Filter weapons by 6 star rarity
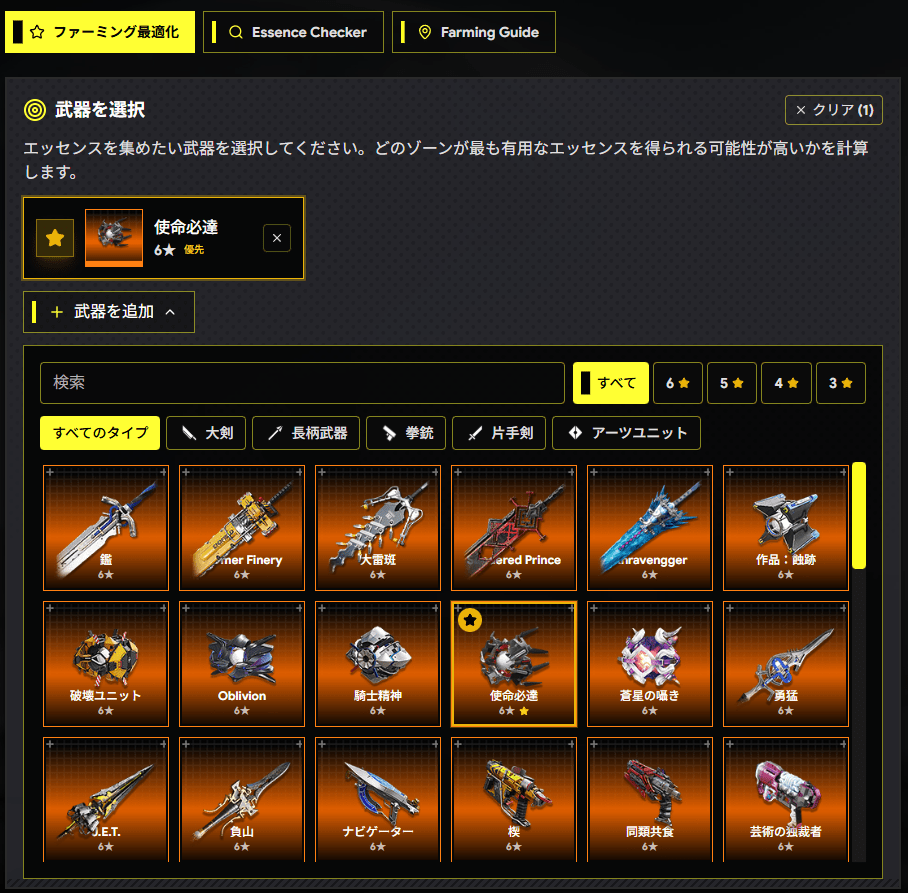908x893 pixels. pyautogui.click(x=678, y=383)
